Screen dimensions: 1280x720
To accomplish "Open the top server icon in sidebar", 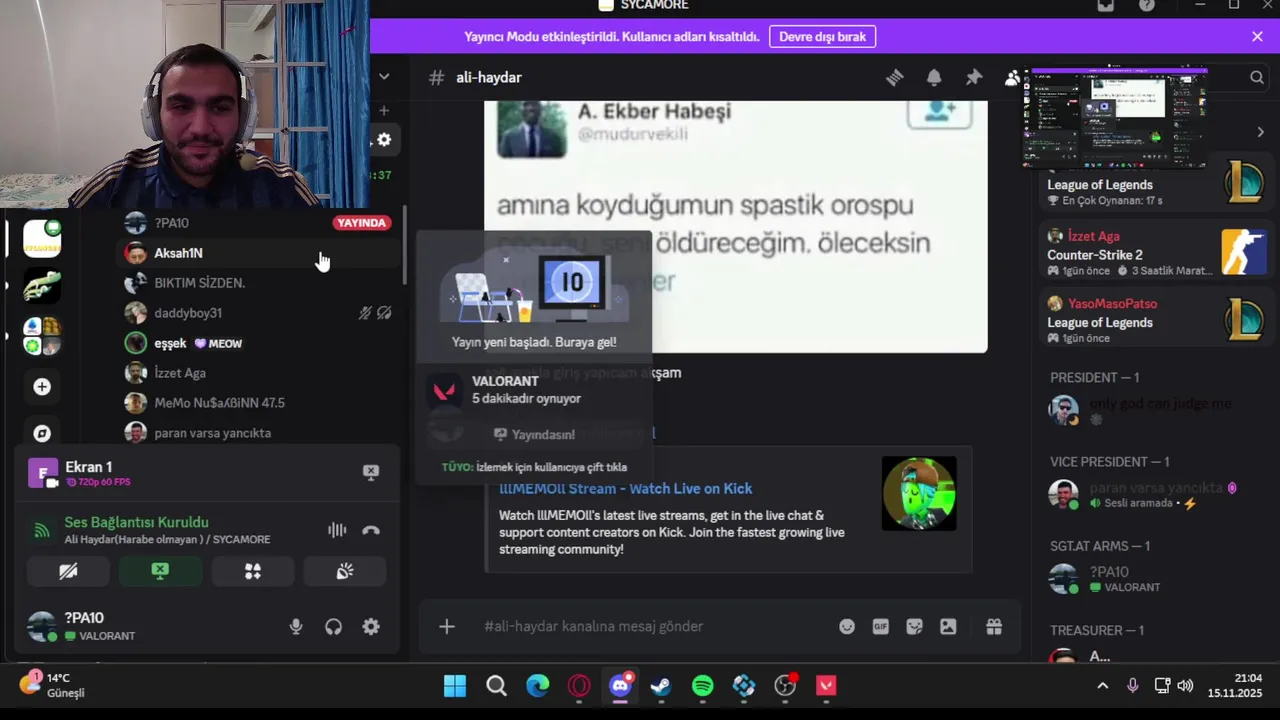I will (x=42, y=238).
